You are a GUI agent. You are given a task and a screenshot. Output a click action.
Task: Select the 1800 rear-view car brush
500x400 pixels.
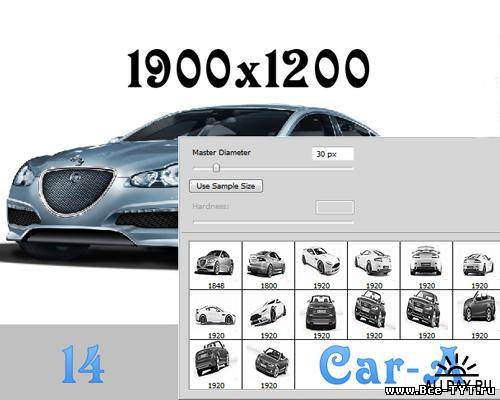(x=268, y=265)
